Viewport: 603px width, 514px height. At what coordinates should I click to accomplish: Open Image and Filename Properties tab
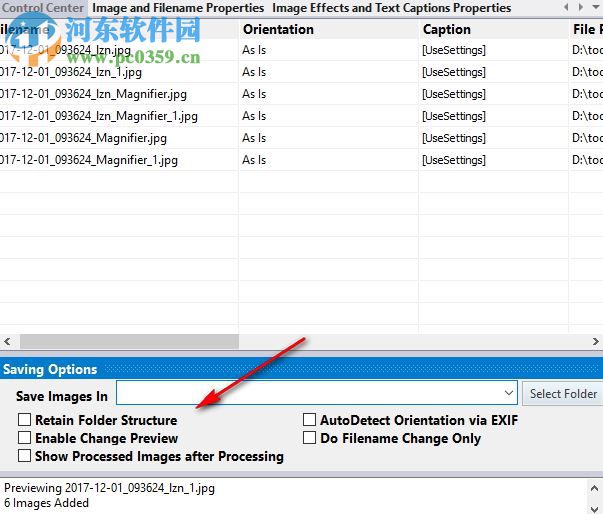pos(178,8)
